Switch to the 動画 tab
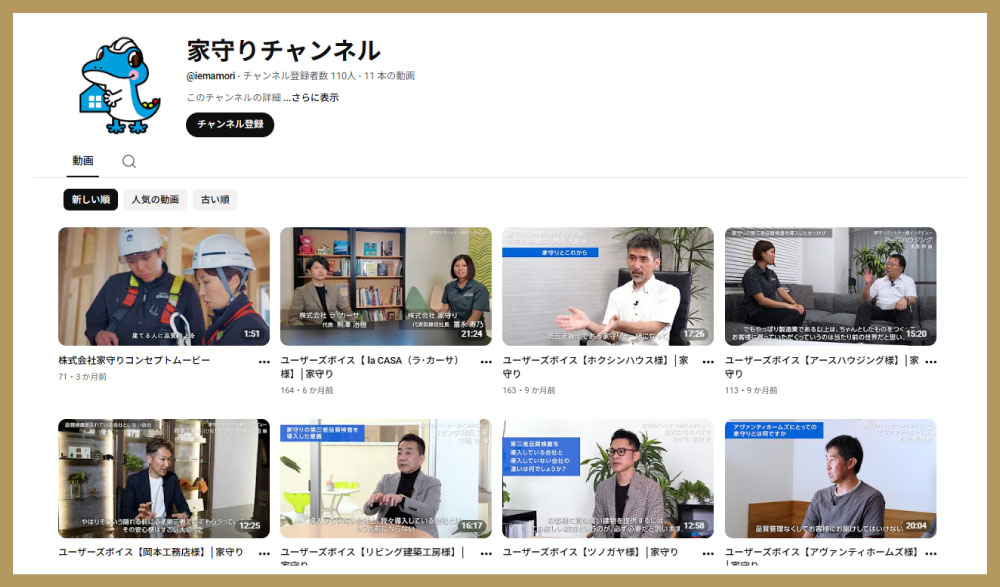 pos(83,161)
